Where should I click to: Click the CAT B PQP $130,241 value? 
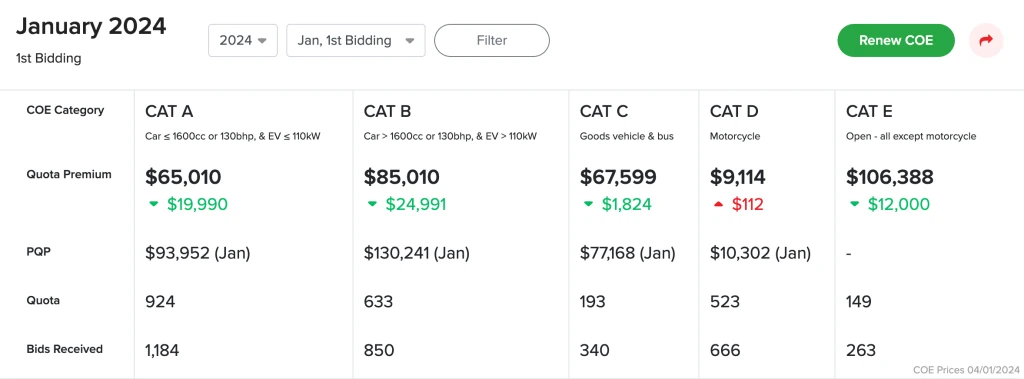[x=417, y=253]
